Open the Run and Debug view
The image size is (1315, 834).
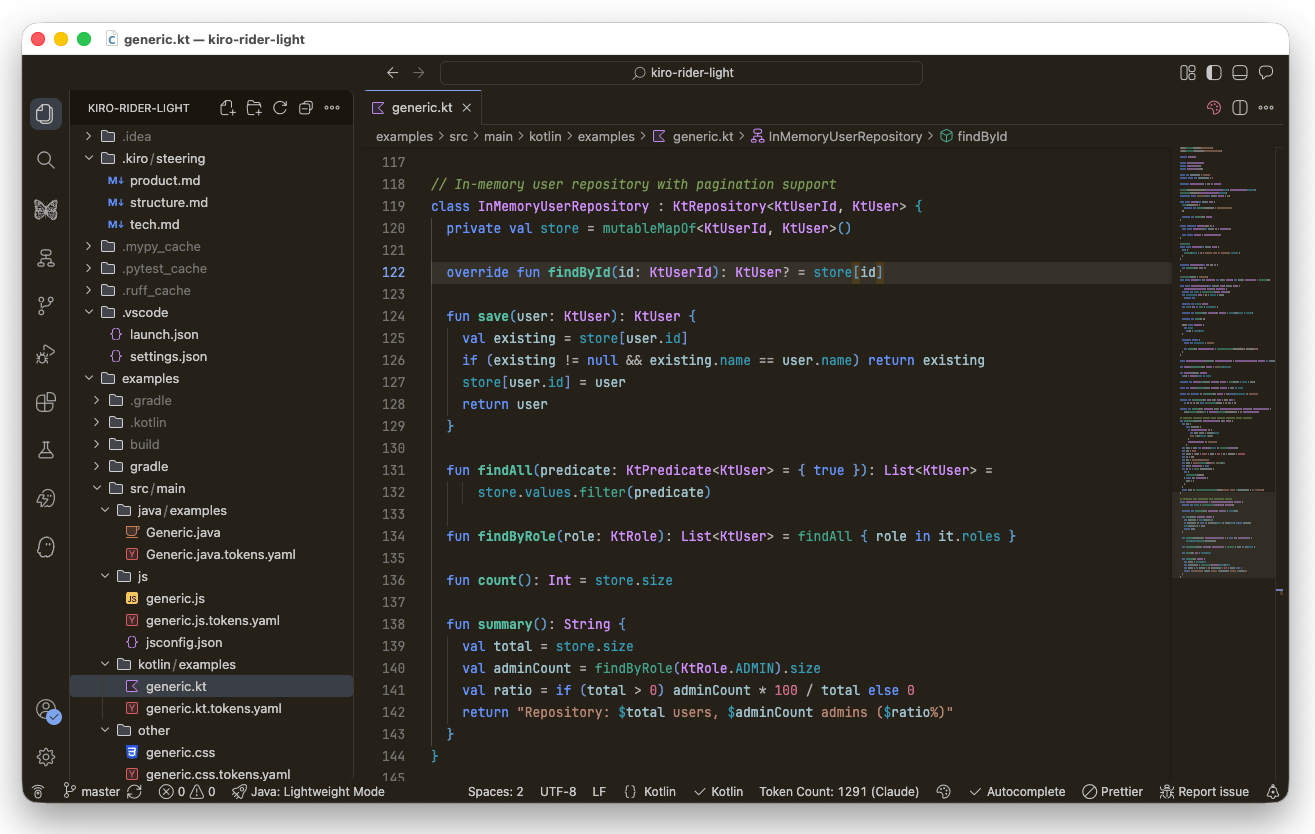(x=45, y=354)
